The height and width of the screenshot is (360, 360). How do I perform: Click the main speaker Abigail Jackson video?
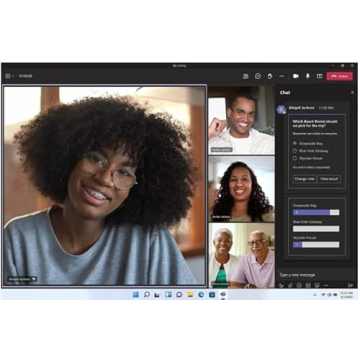(x=104, y=186)
